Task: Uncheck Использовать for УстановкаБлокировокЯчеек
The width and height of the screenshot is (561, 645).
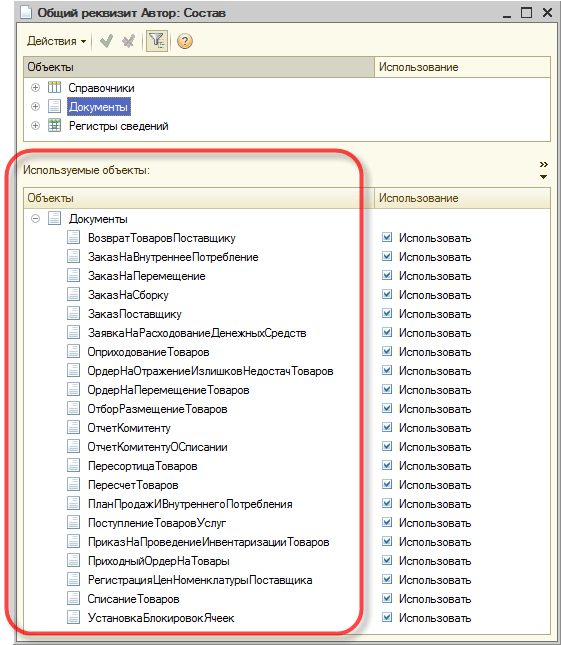Action: (387, 617)
